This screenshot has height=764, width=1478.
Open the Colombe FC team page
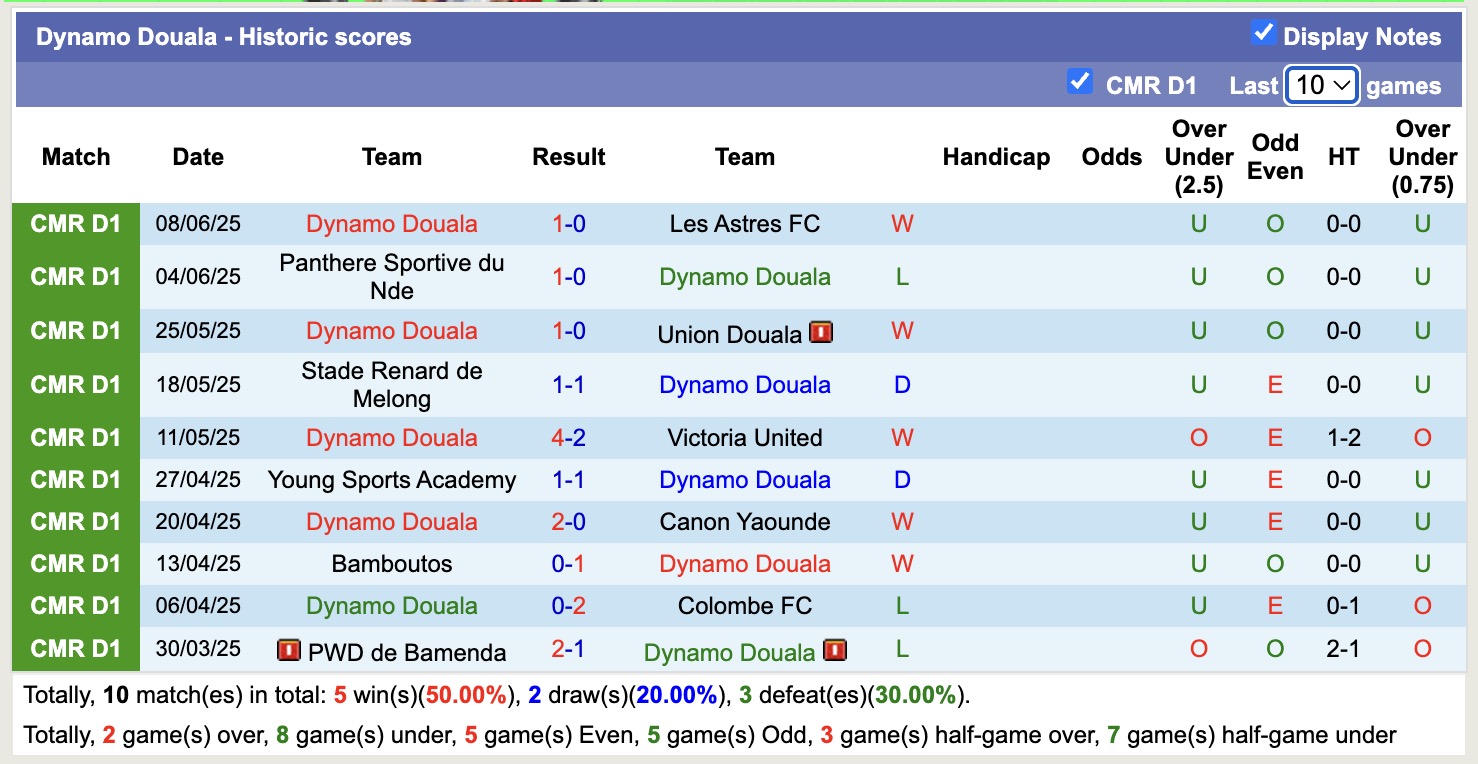click(x=744, y=606)
